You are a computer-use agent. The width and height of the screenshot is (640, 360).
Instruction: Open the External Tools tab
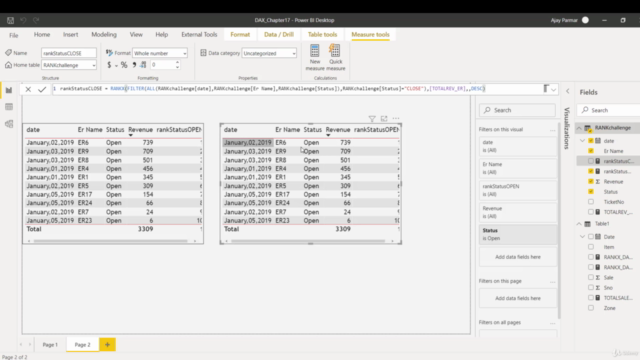(199, 35)
